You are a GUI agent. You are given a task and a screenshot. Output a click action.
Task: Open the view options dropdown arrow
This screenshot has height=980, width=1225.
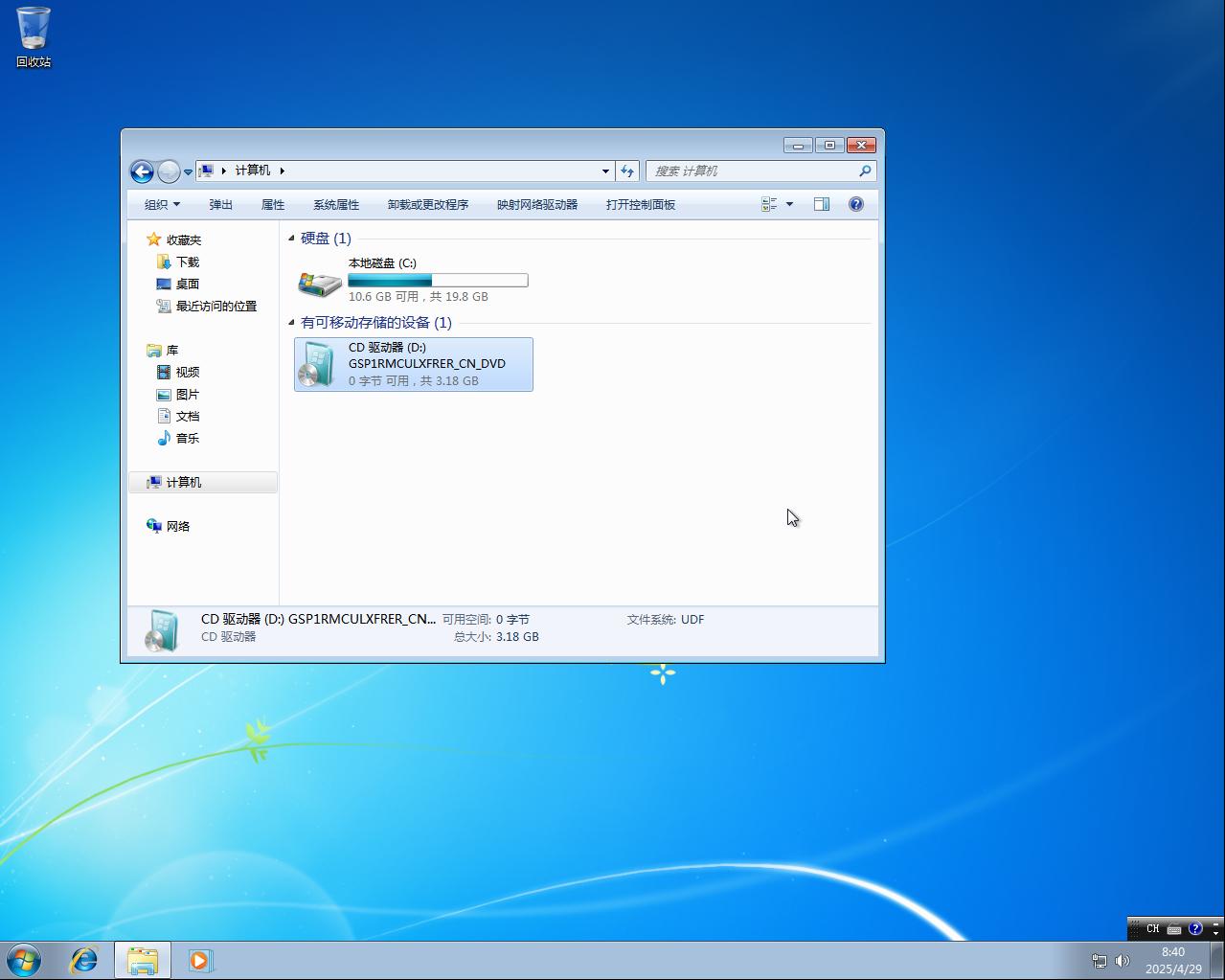tap(789, 204)
